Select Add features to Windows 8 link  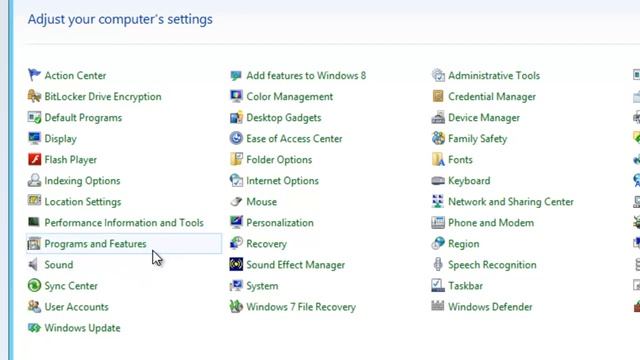click(x=306, y=76)
